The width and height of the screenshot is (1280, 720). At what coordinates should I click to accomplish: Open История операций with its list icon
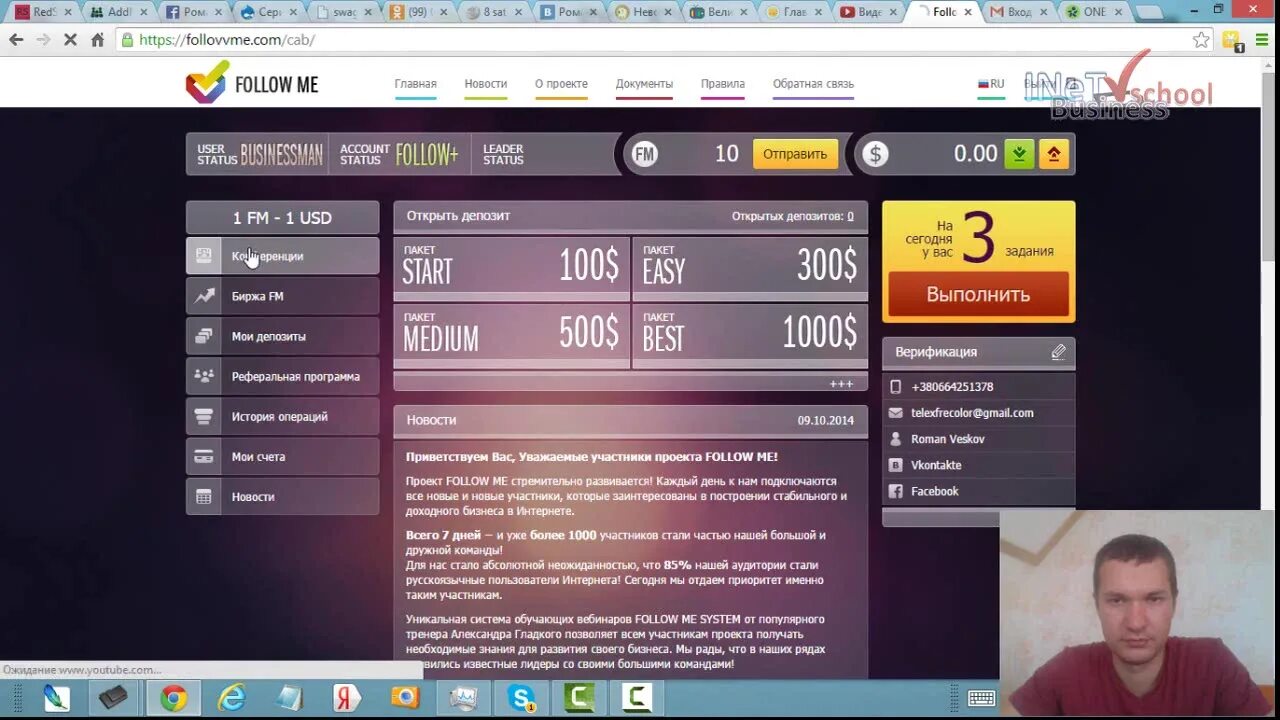(203, 416)
